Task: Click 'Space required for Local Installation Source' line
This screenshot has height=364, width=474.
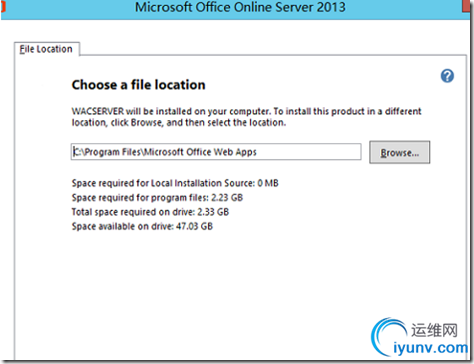Action: [175, 183]
